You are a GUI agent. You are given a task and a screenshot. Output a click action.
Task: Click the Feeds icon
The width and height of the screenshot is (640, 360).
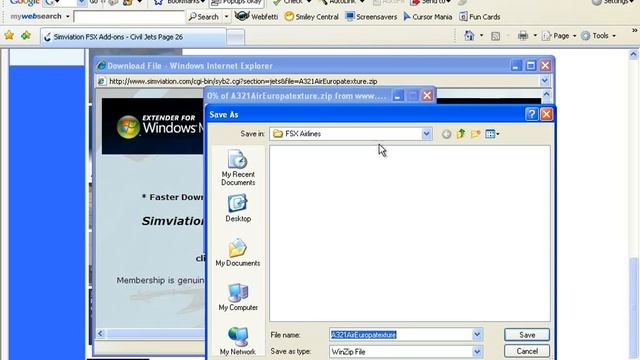click(496, 36)
